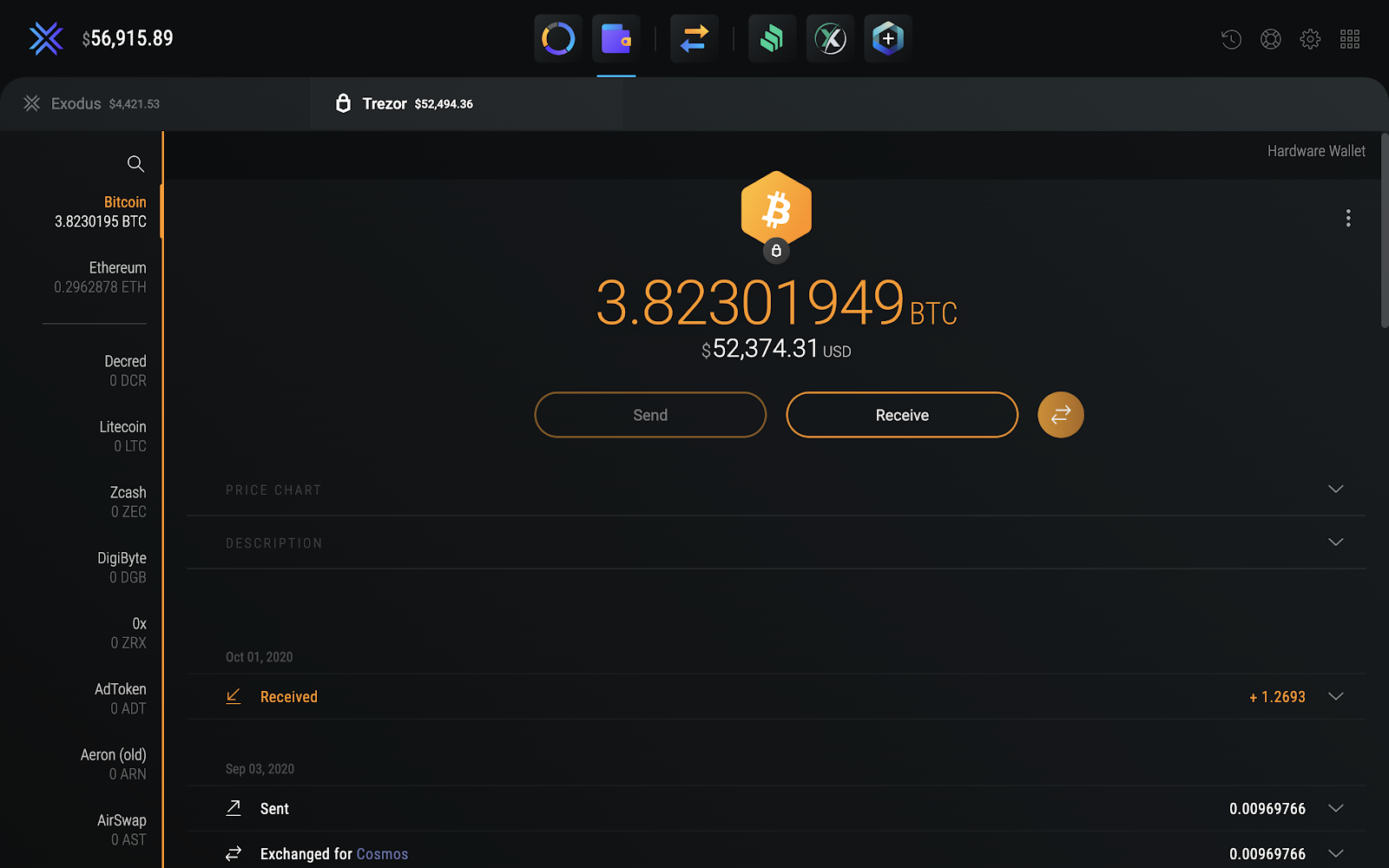Open the Cosmos link in exchange row
Viewport: 1389px width, 868px height.
[x=382, y=854]
